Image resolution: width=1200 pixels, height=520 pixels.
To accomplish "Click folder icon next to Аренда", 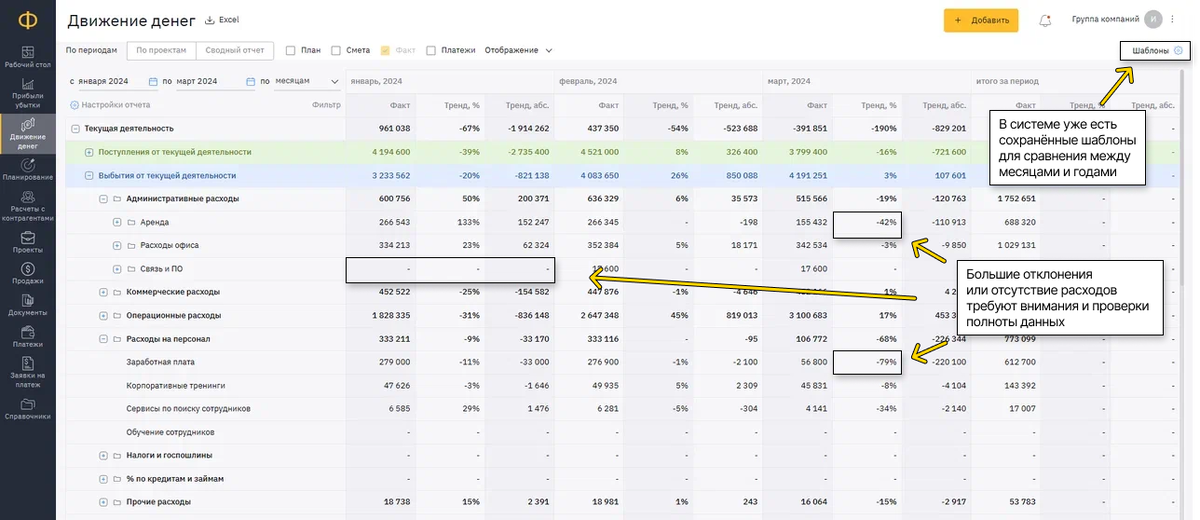I will click(x=131, y=222).
